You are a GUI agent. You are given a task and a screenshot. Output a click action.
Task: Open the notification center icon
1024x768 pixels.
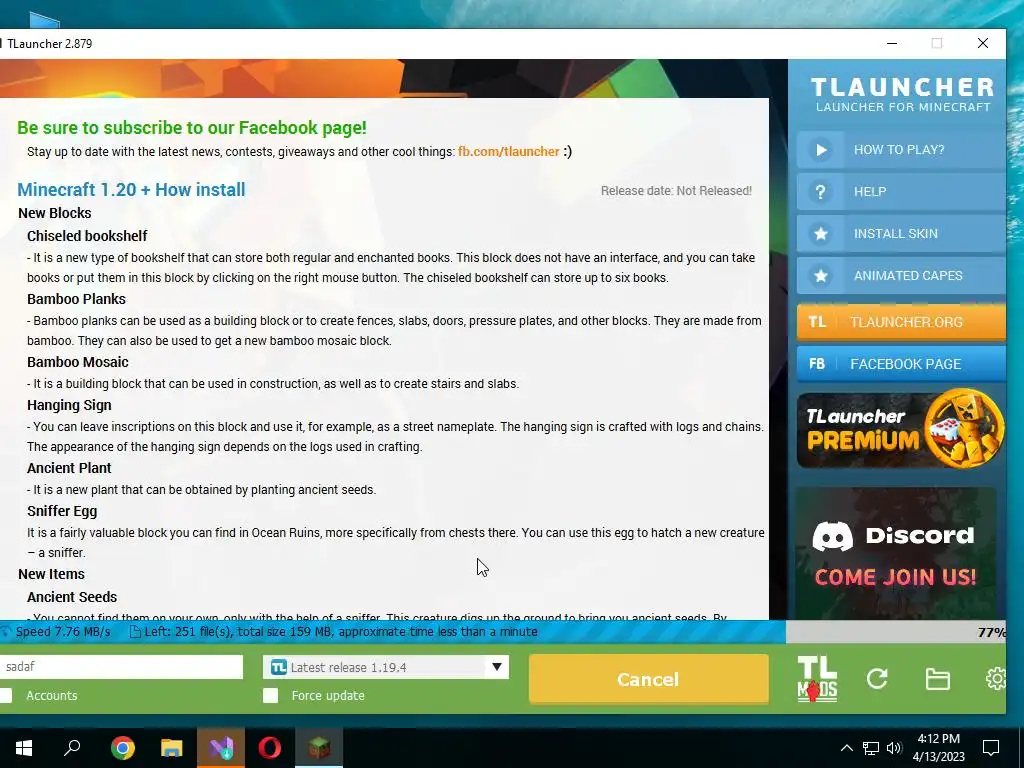[991, 748]
